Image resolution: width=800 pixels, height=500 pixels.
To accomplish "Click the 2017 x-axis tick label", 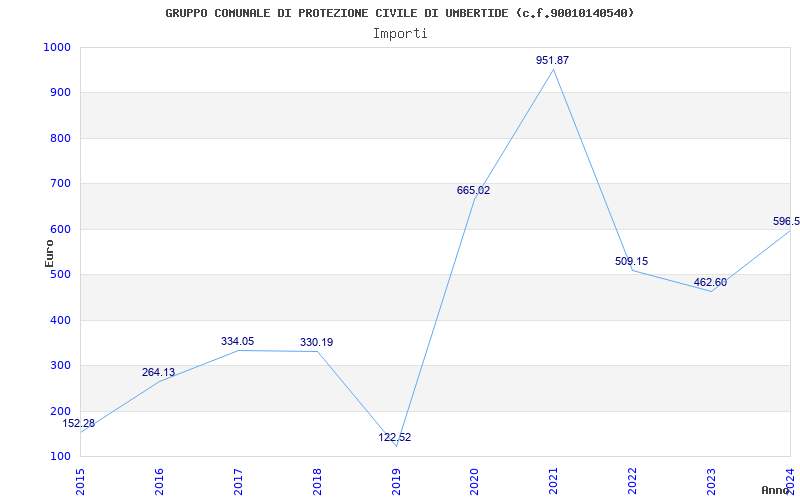I will click(x=238, y=481).
